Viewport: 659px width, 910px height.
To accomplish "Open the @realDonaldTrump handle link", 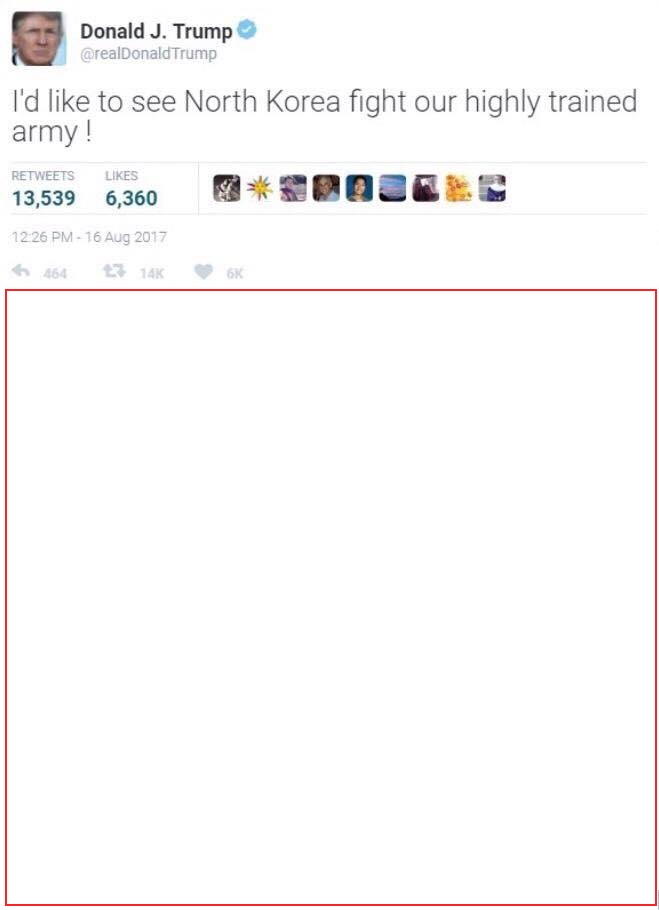I will click(149, 54).
